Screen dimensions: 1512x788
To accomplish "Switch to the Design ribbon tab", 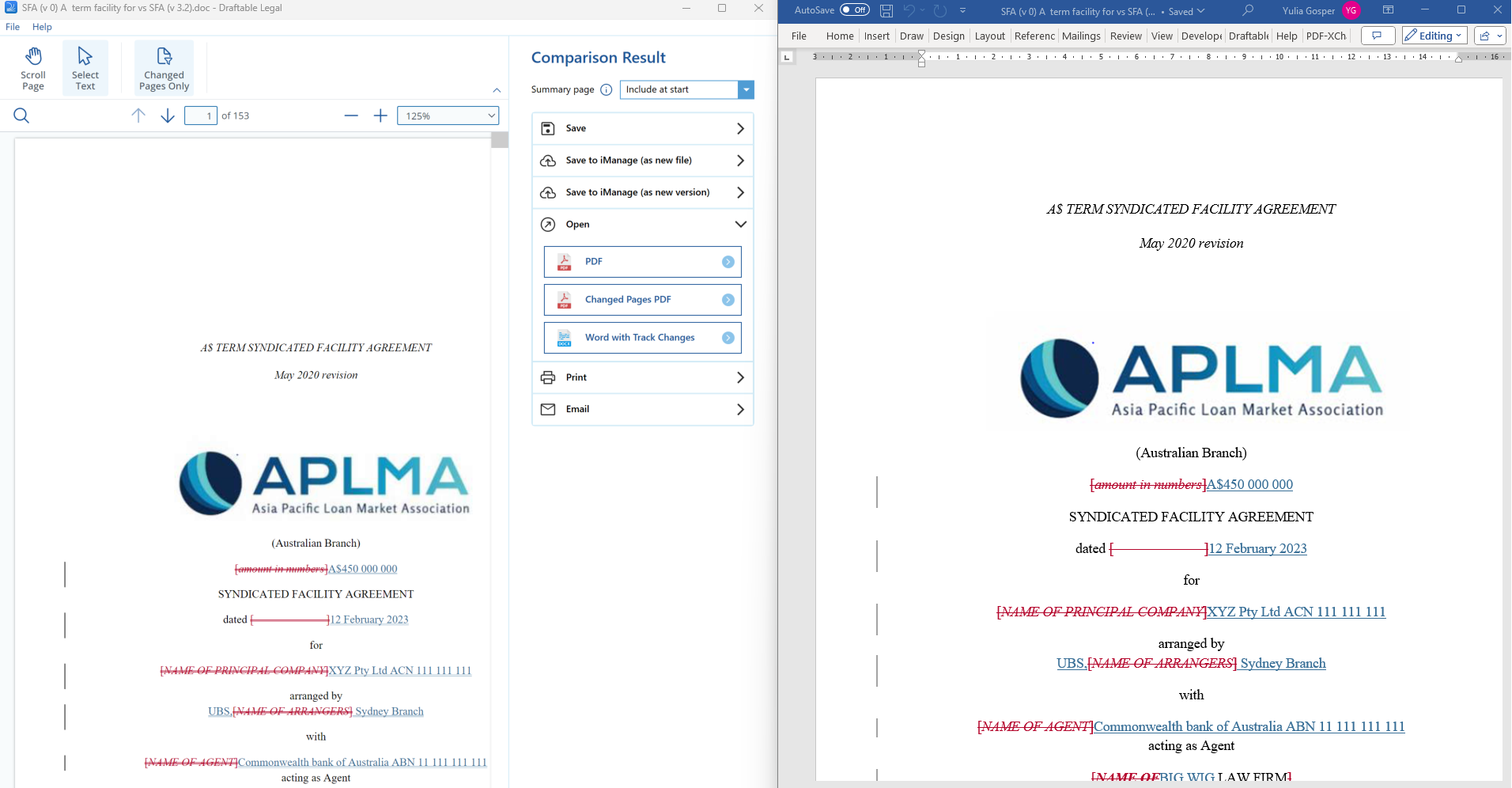I will point(949,36).
